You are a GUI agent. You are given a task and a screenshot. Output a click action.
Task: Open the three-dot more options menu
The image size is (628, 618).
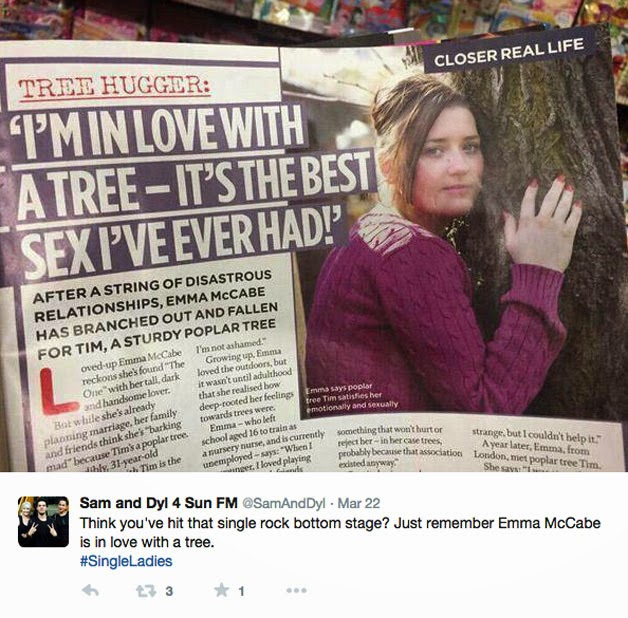click(296, 590)
